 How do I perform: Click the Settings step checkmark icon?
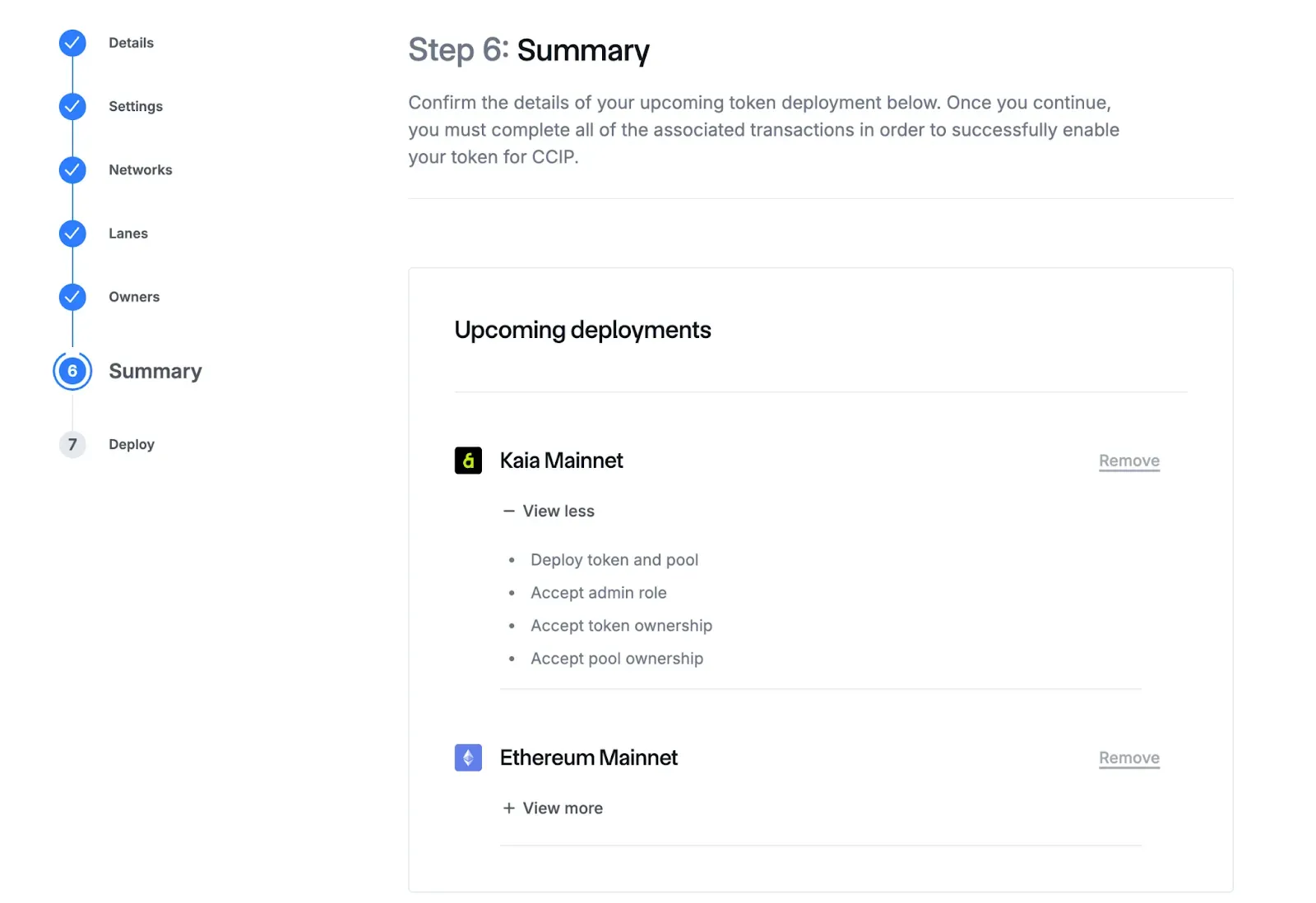point(72,106)
